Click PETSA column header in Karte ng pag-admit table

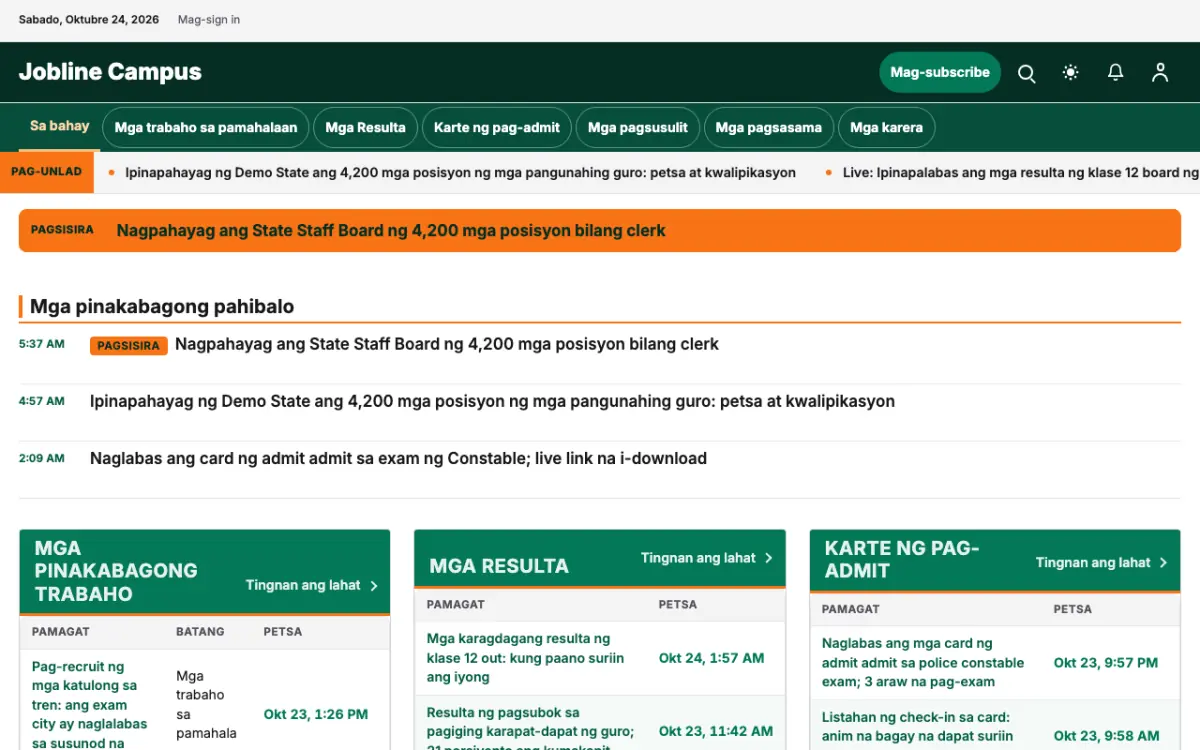[1073, 609]
